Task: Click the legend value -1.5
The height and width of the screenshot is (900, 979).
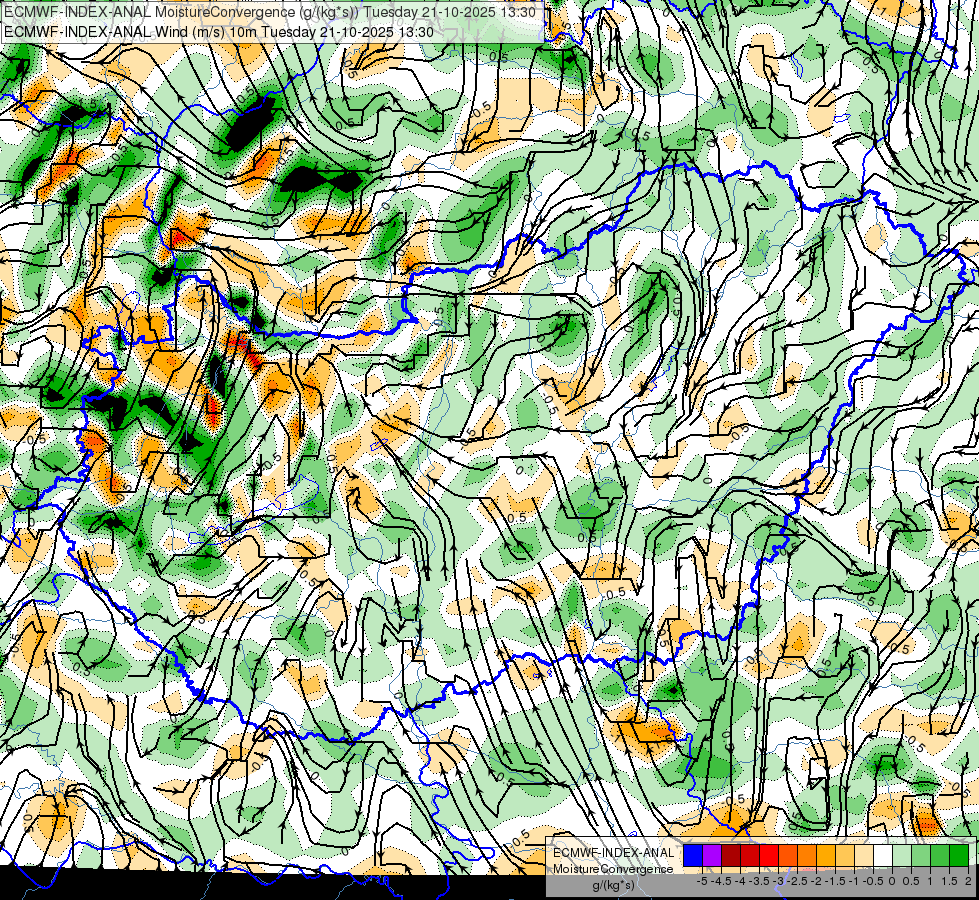Action: (x=835, y=881)
